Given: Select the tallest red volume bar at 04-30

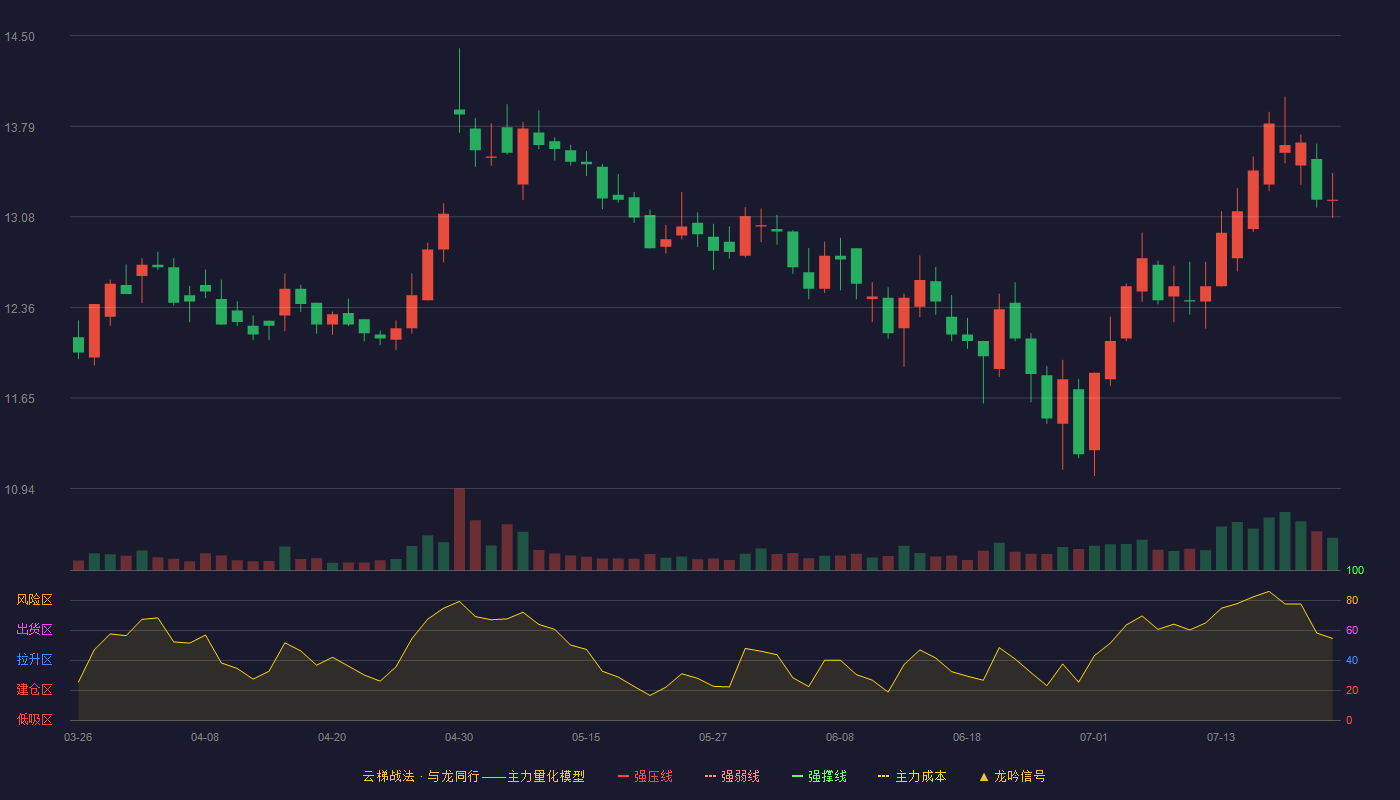Looking at the screenshot, I should click(x=459, y=529).
